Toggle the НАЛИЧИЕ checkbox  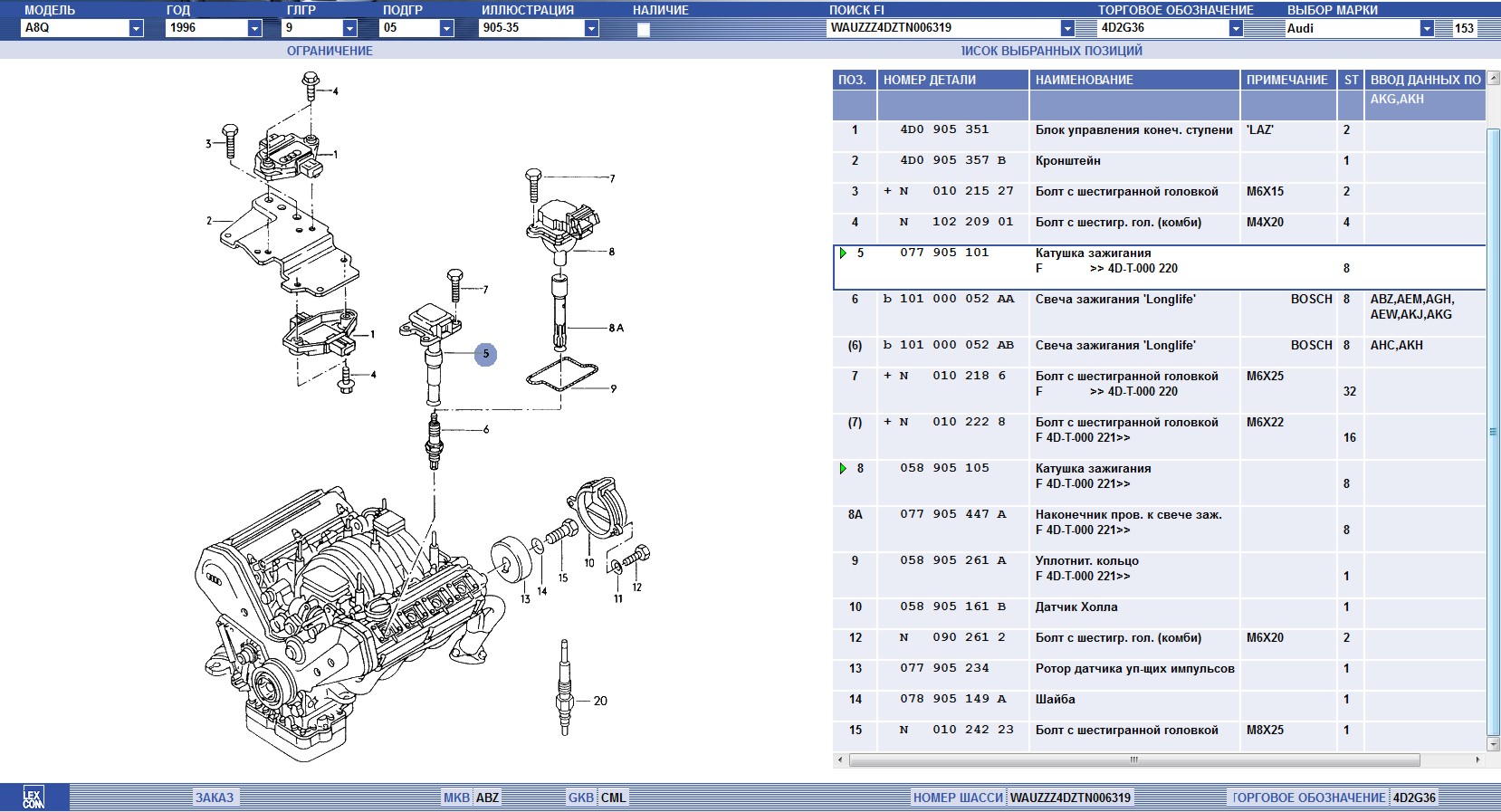[x=644, y=29]
